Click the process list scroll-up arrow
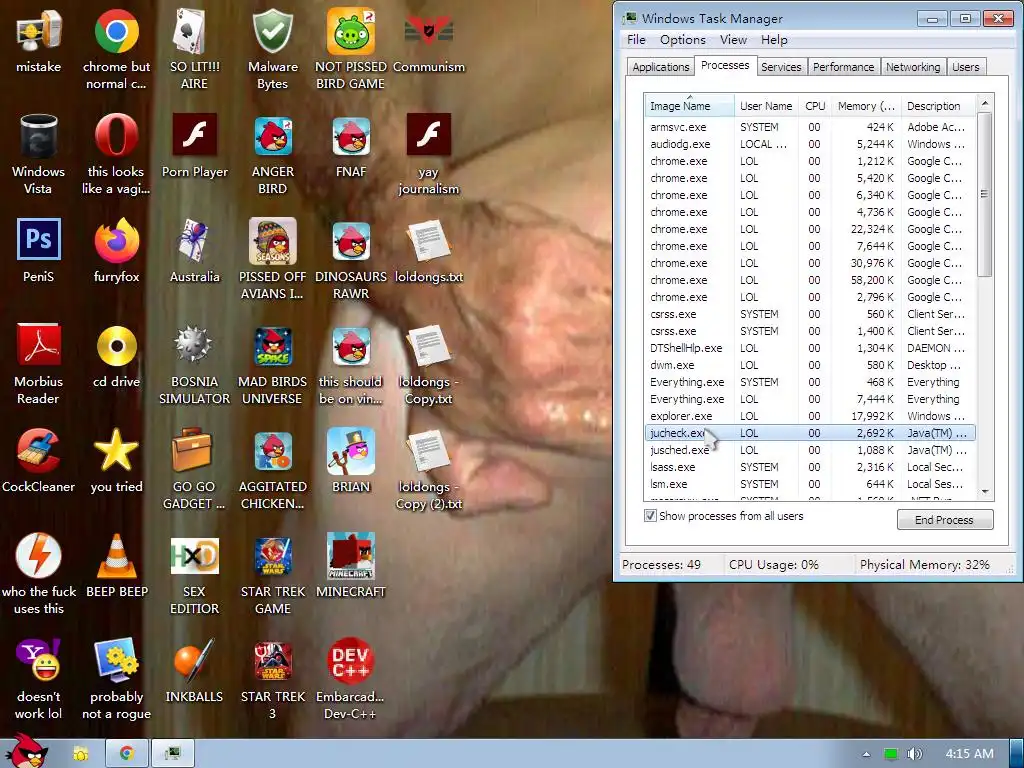This screenshot has height=768, width=1024. pyautogui.click(x=985, y=103)
